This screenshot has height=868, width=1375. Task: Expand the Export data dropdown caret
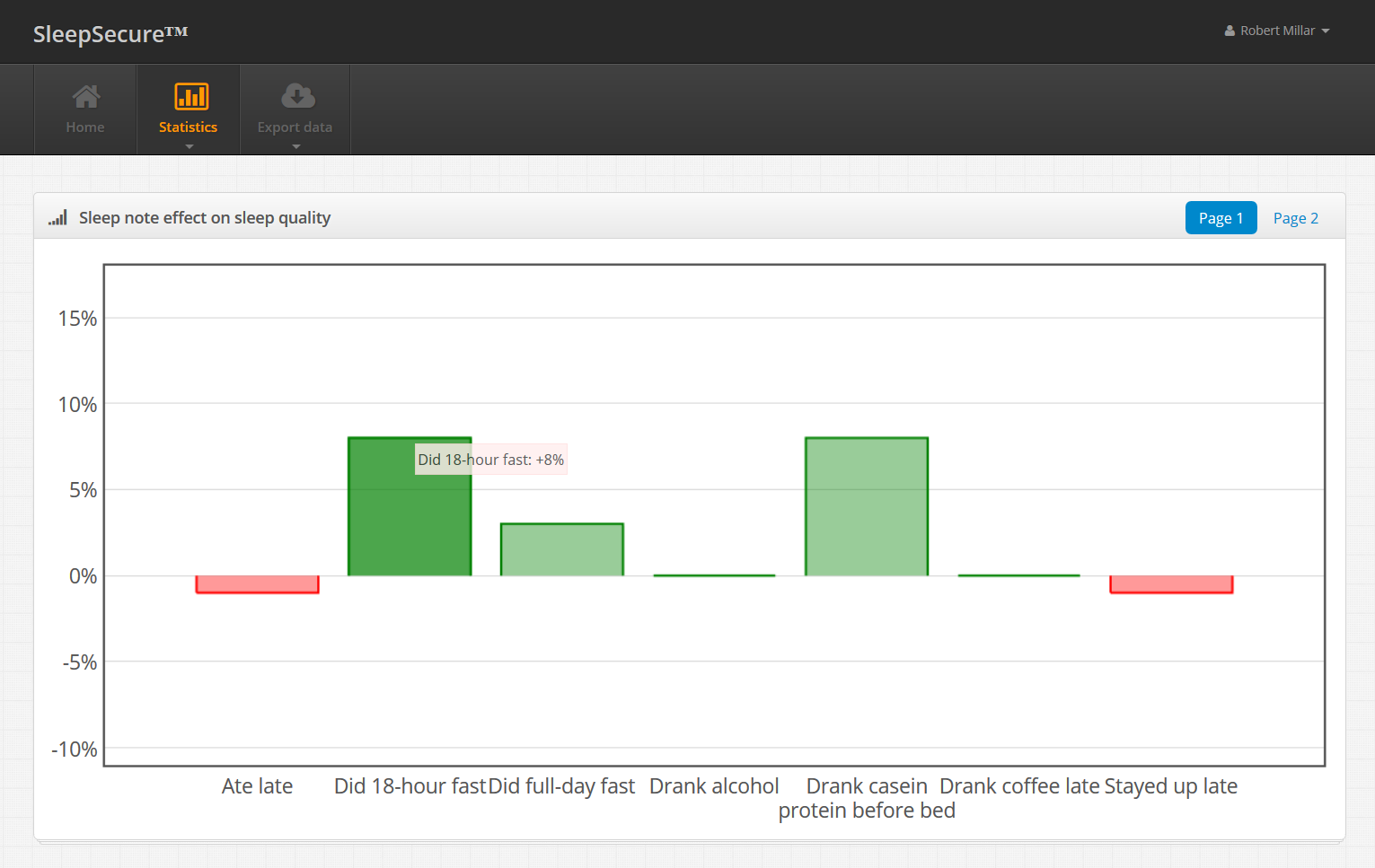[x=295, y=146]
